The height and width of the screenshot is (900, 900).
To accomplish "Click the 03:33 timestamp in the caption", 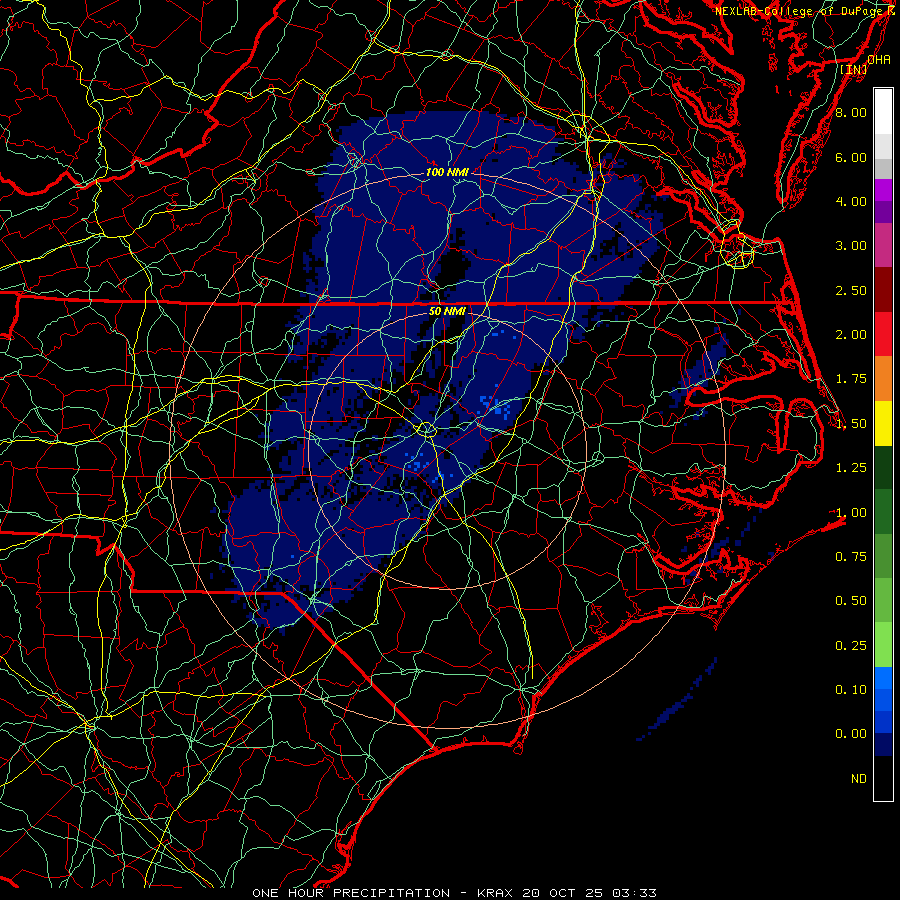I will pos(634,893).
